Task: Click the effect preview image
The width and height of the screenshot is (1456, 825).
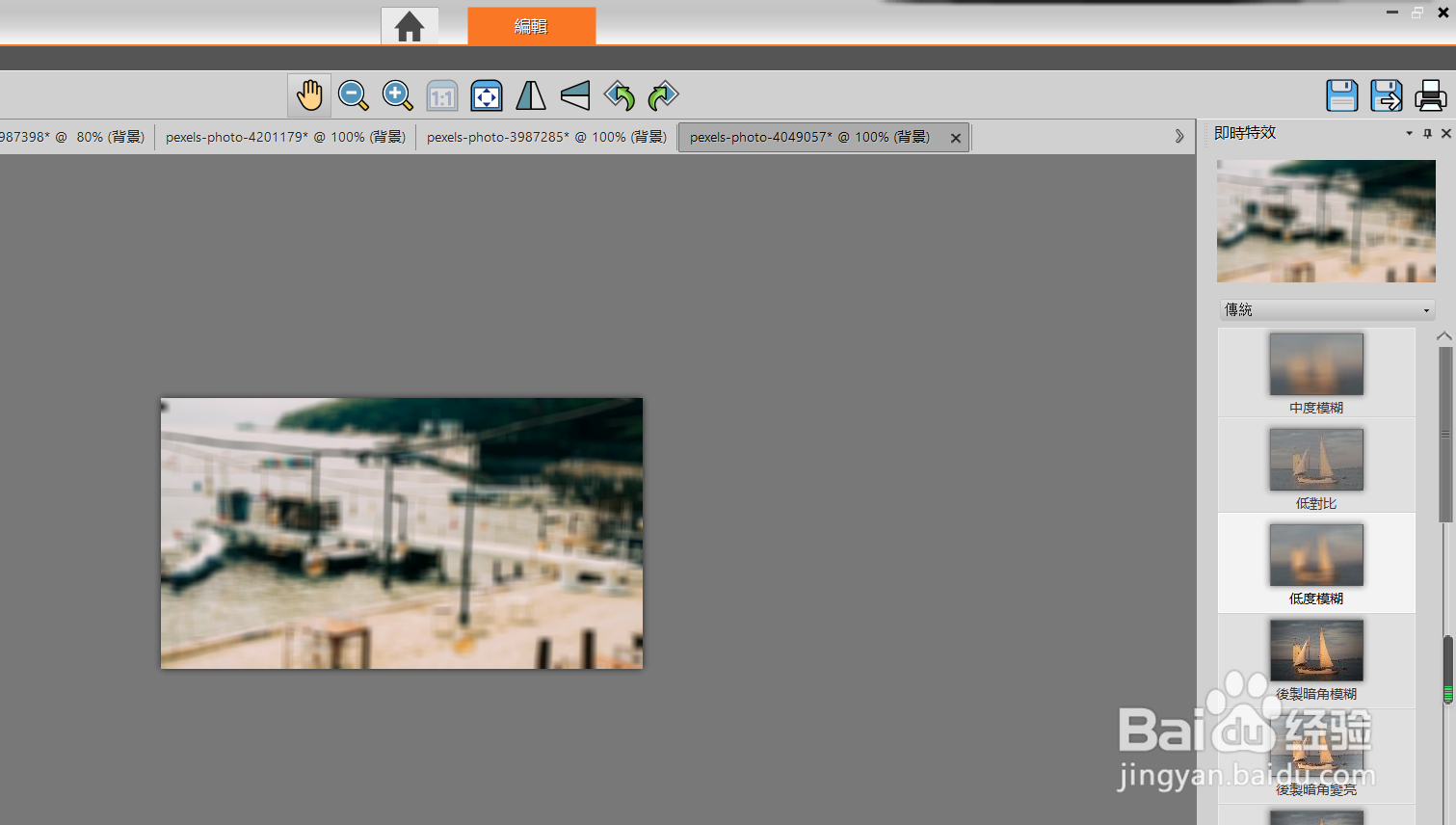Action: pyautogui.click(x=1326, y=221)
